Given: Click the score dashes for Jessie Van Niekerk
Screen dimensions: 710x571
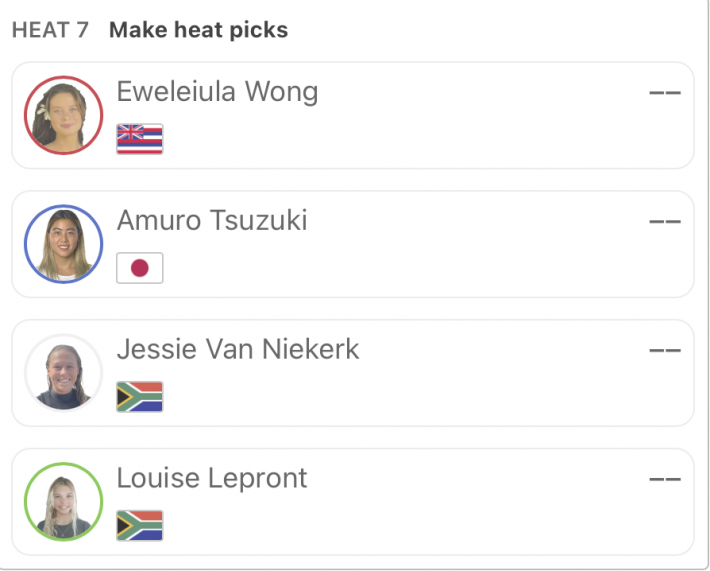Looking at the screenshot, I should coord(665,350).
